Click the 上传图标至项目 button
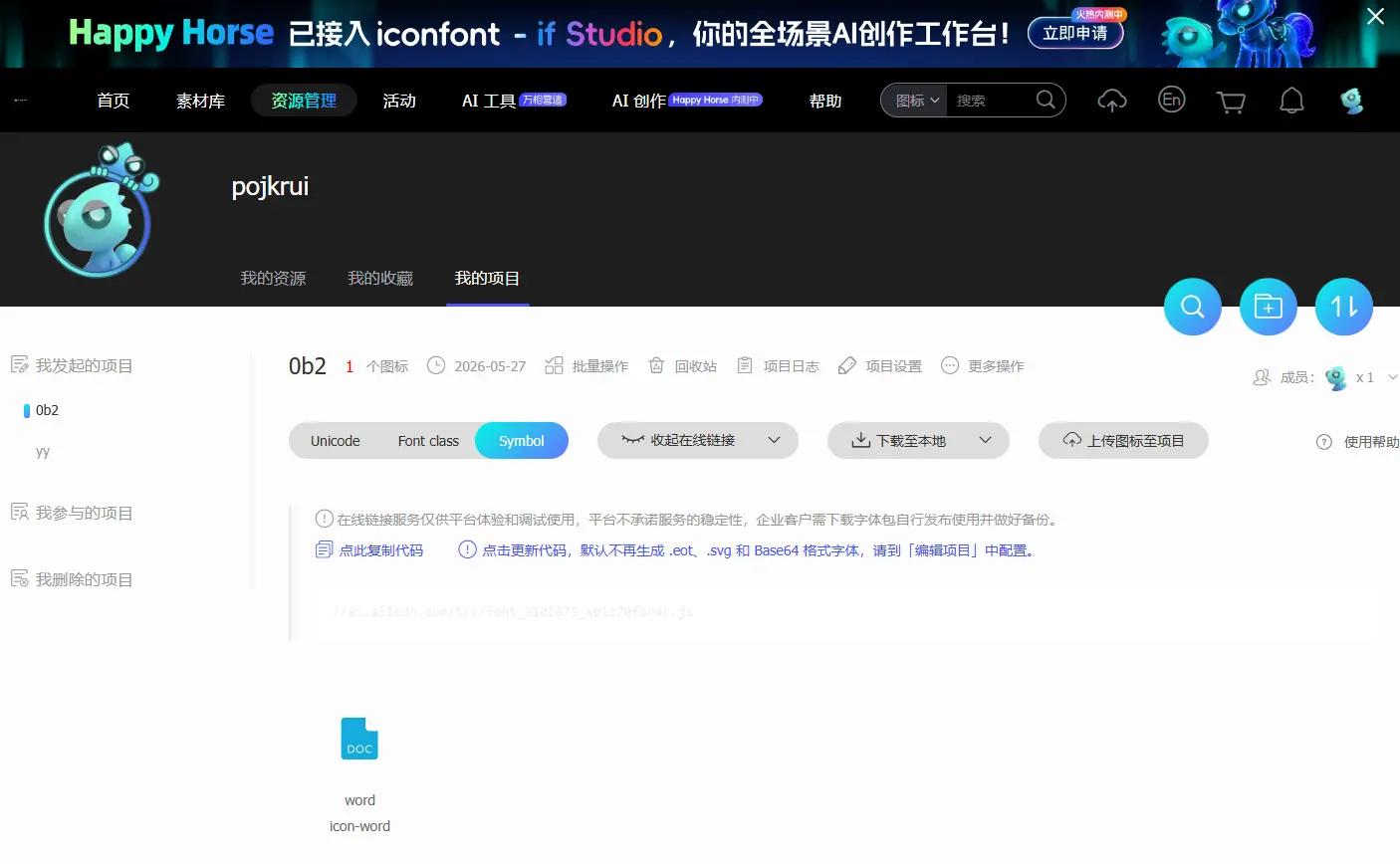 coord(1123,440)
